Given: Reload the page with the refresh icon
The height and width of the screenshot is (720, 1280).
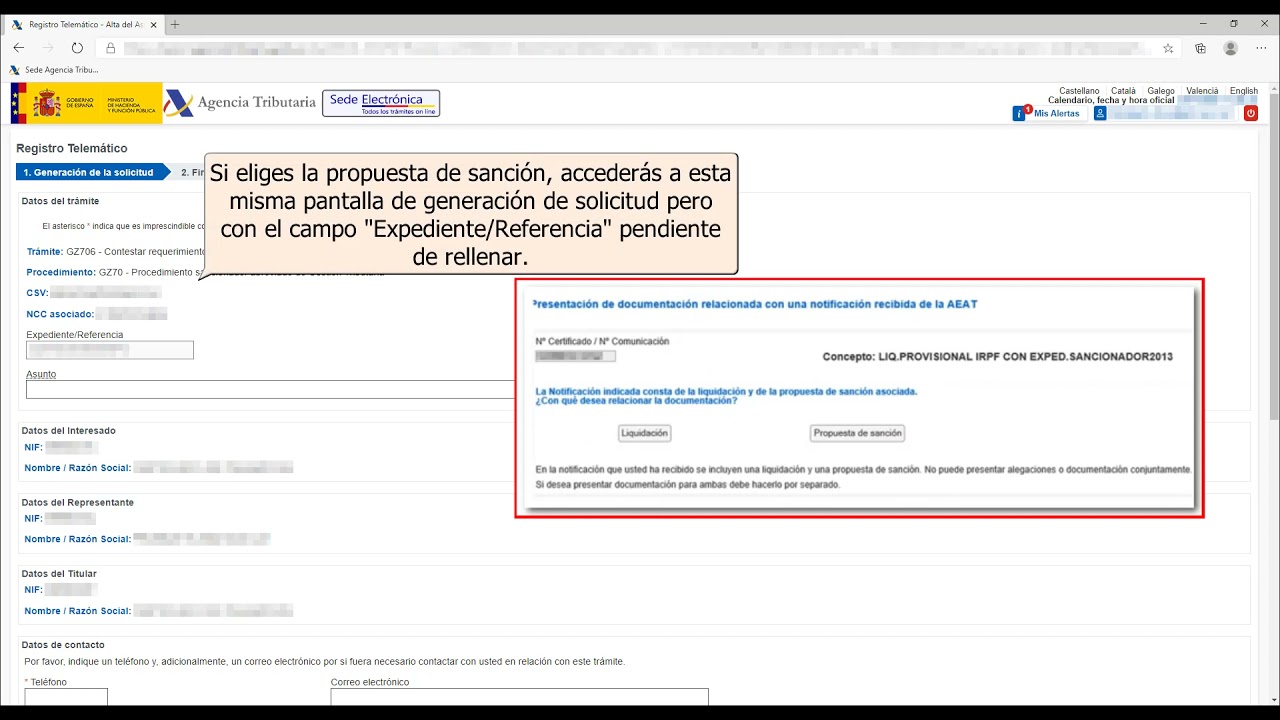Looking at the screenshot, I should coord(77,48).
